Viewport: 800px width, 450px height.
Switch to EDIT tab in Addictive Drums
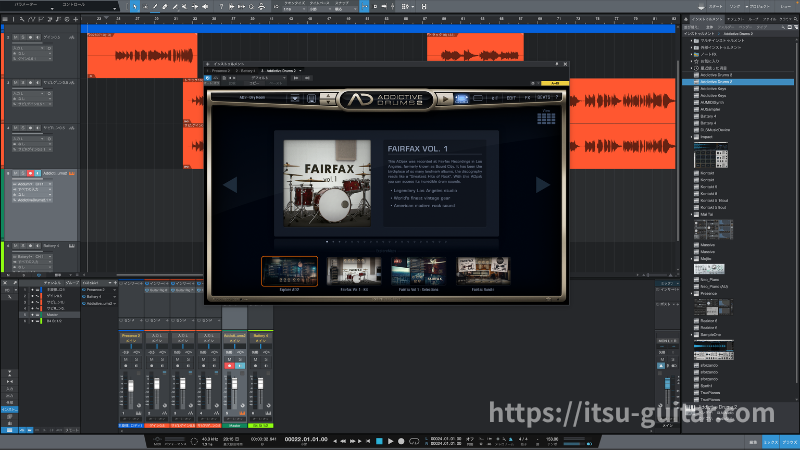[511, 98]
